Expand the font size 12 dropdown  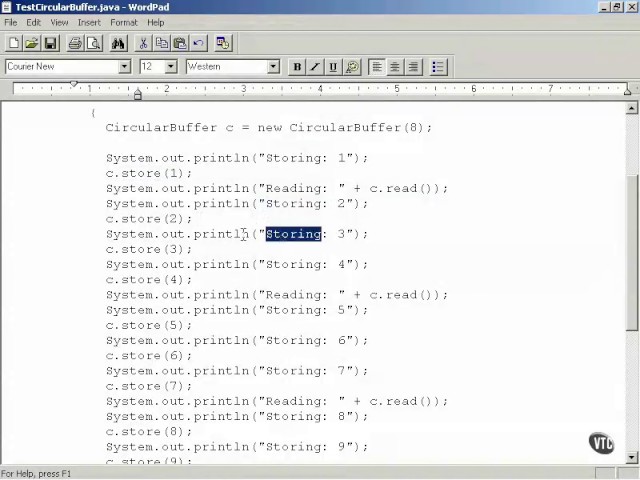(171, 67)
